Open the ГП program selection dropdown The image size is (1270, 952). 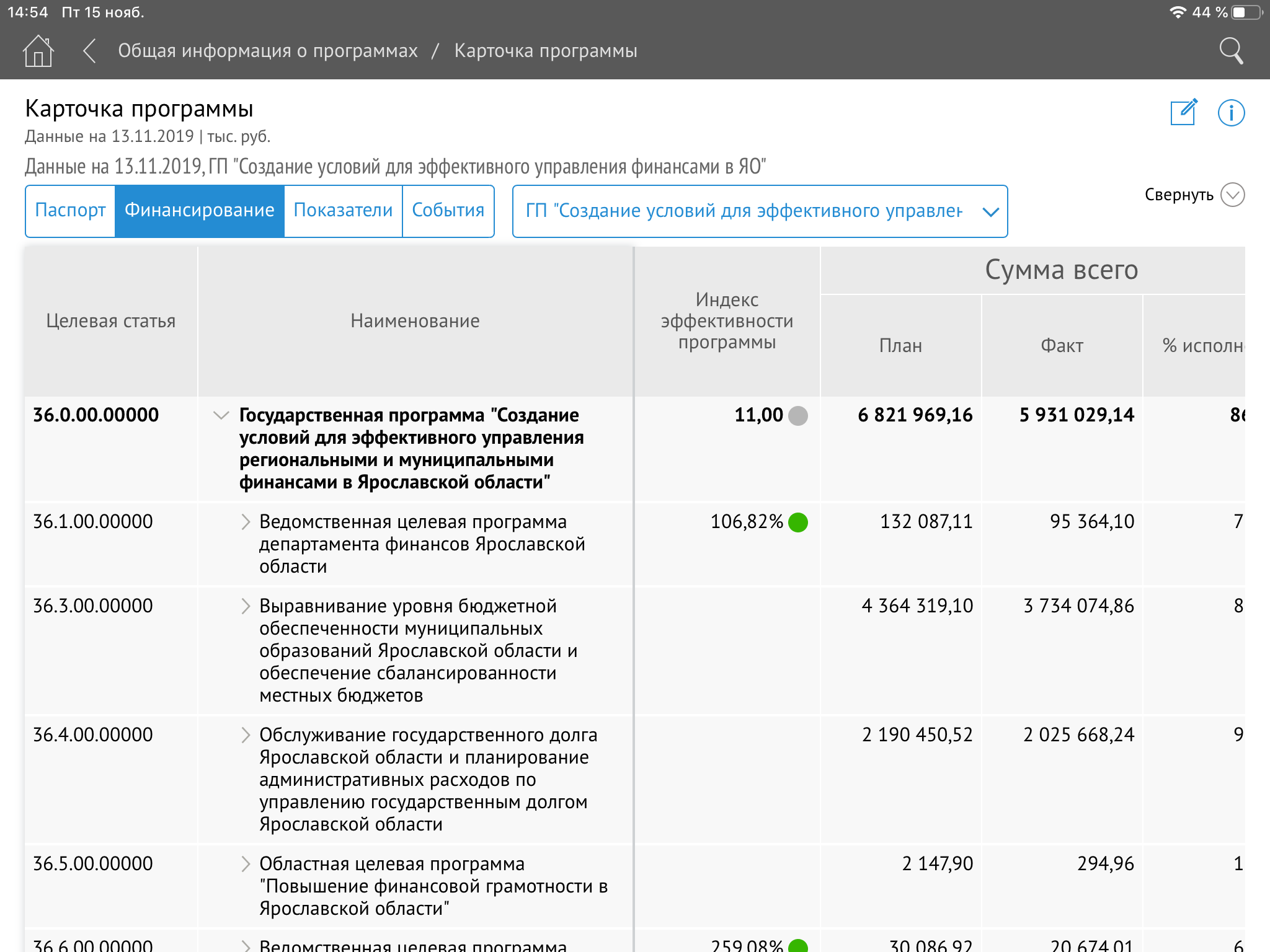tap(760, 211)
